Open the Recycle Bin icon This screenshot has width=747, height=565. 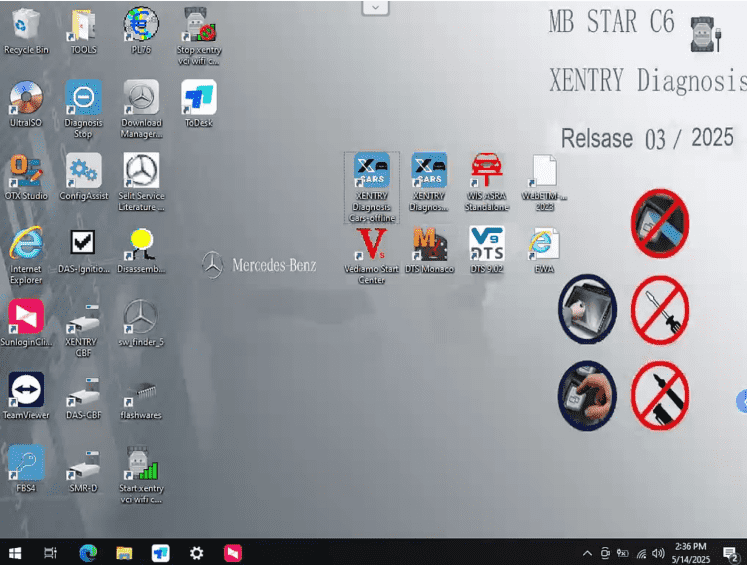pyautogui.click(x=26, y=31)
